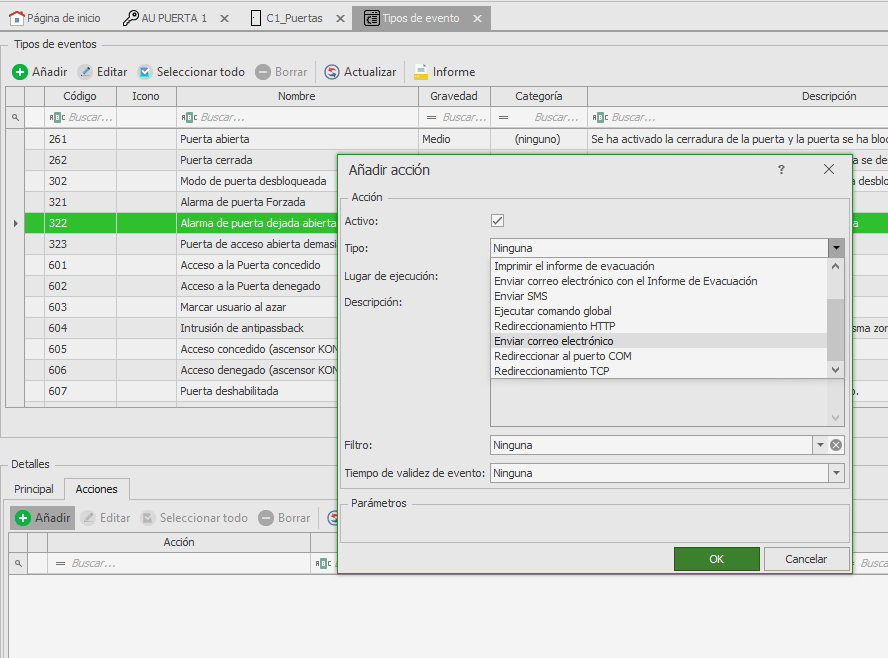Select the Ejecutar comando global option
The image size is (888, 658).
[659, 311]
